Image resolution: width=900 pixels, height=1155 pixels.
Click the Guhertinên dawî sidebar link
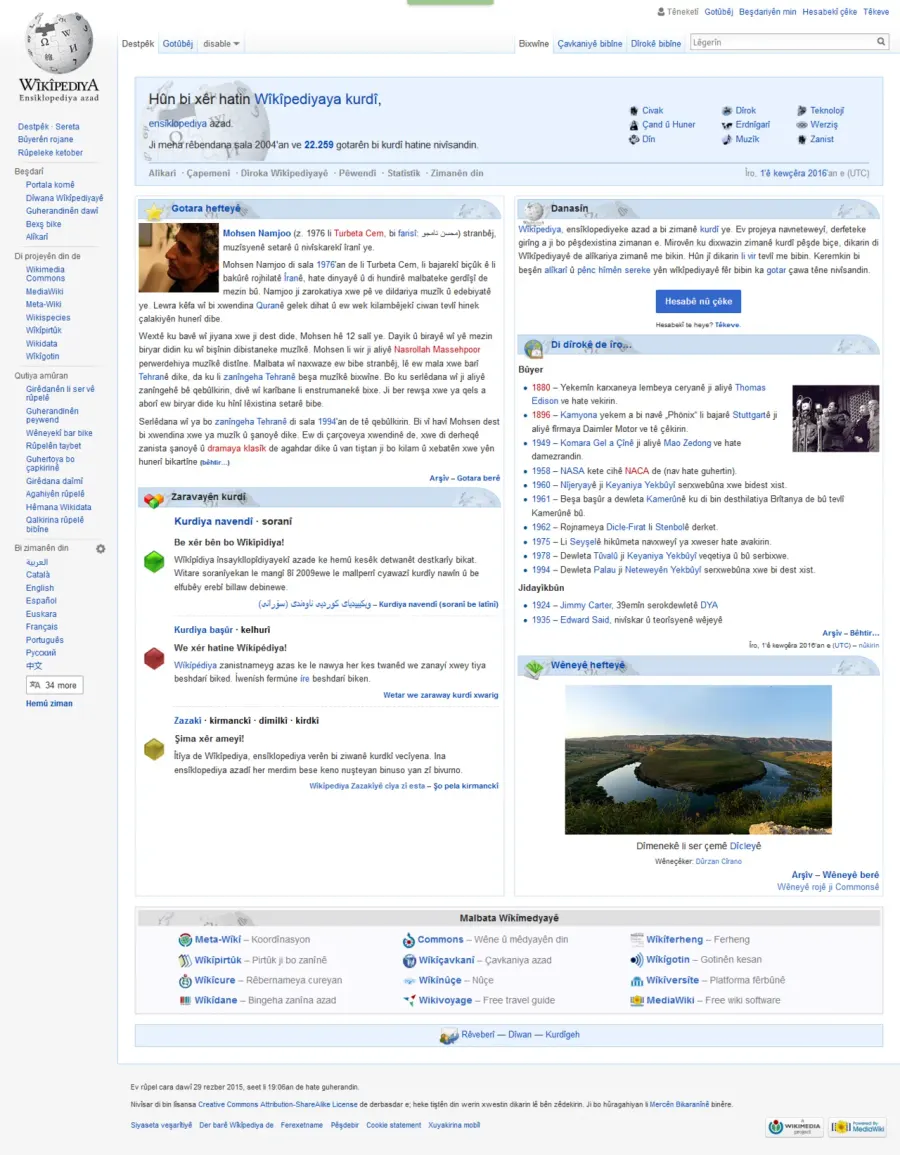pyautogui.click(x=62, y=211)
